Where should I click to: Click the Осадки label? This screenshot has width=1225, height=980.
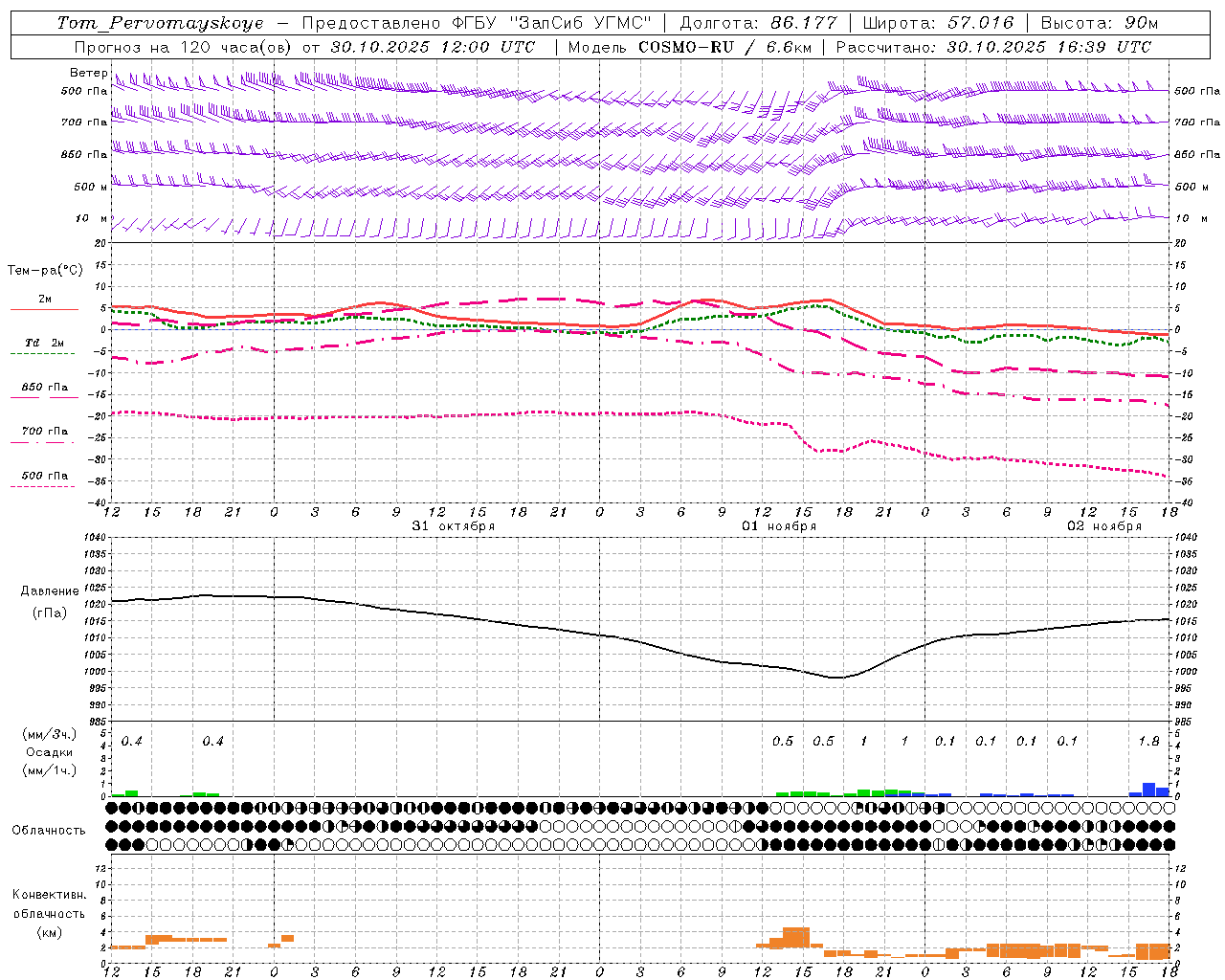click(x=50, y=752)
